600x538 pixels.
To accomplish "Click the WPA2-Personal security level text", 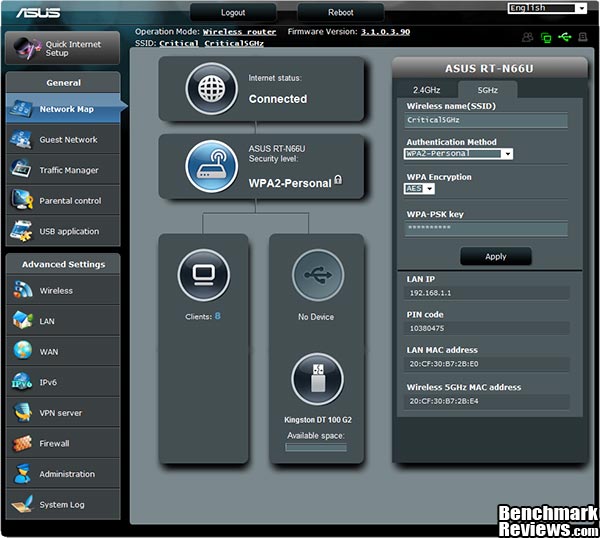I will 290,183.
